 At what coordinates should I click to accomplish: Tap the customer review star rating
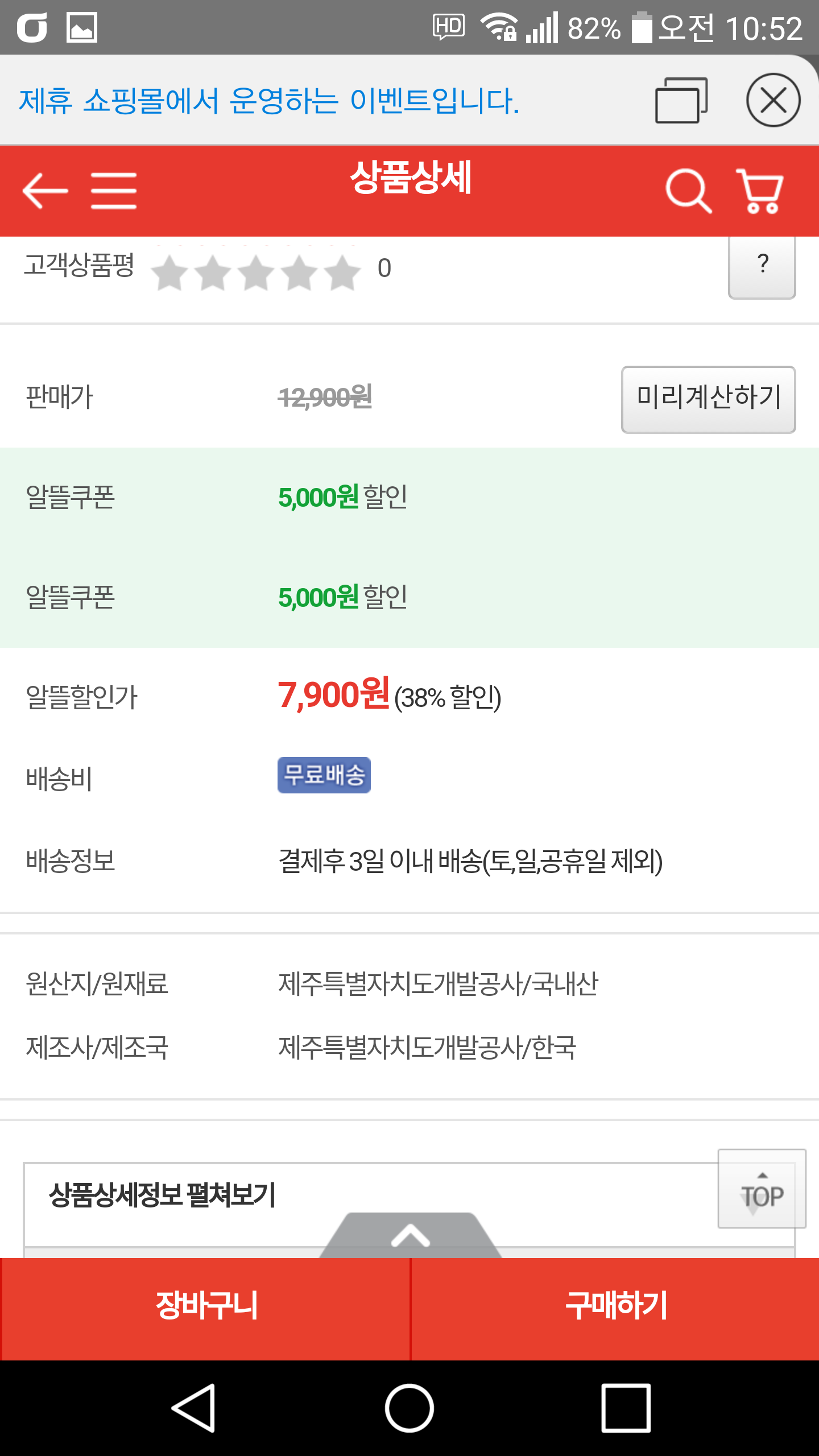click(x=256, y=272)
